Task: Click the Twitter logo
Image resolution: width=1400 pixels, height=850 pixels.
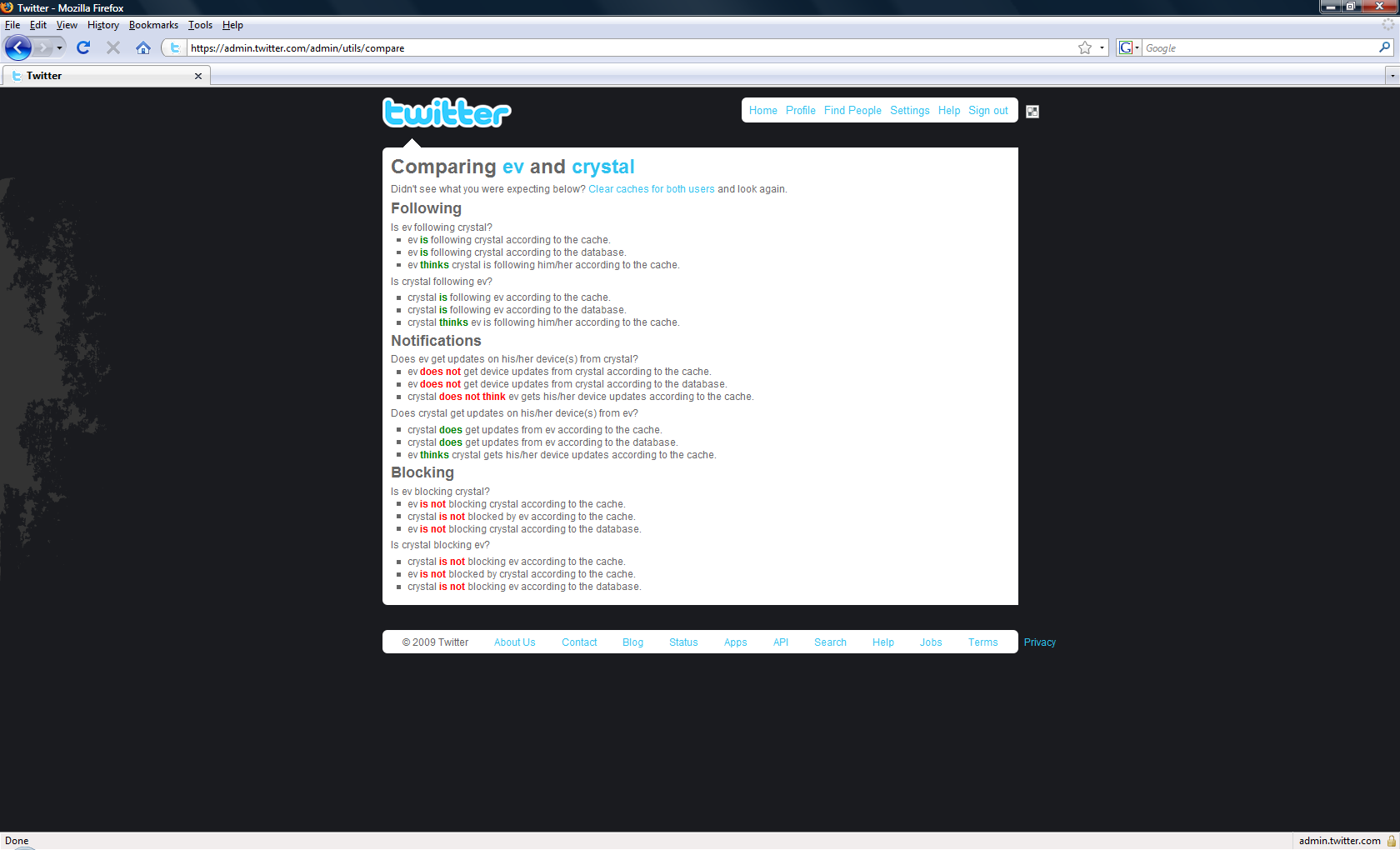Action: (x=447, y=112)
